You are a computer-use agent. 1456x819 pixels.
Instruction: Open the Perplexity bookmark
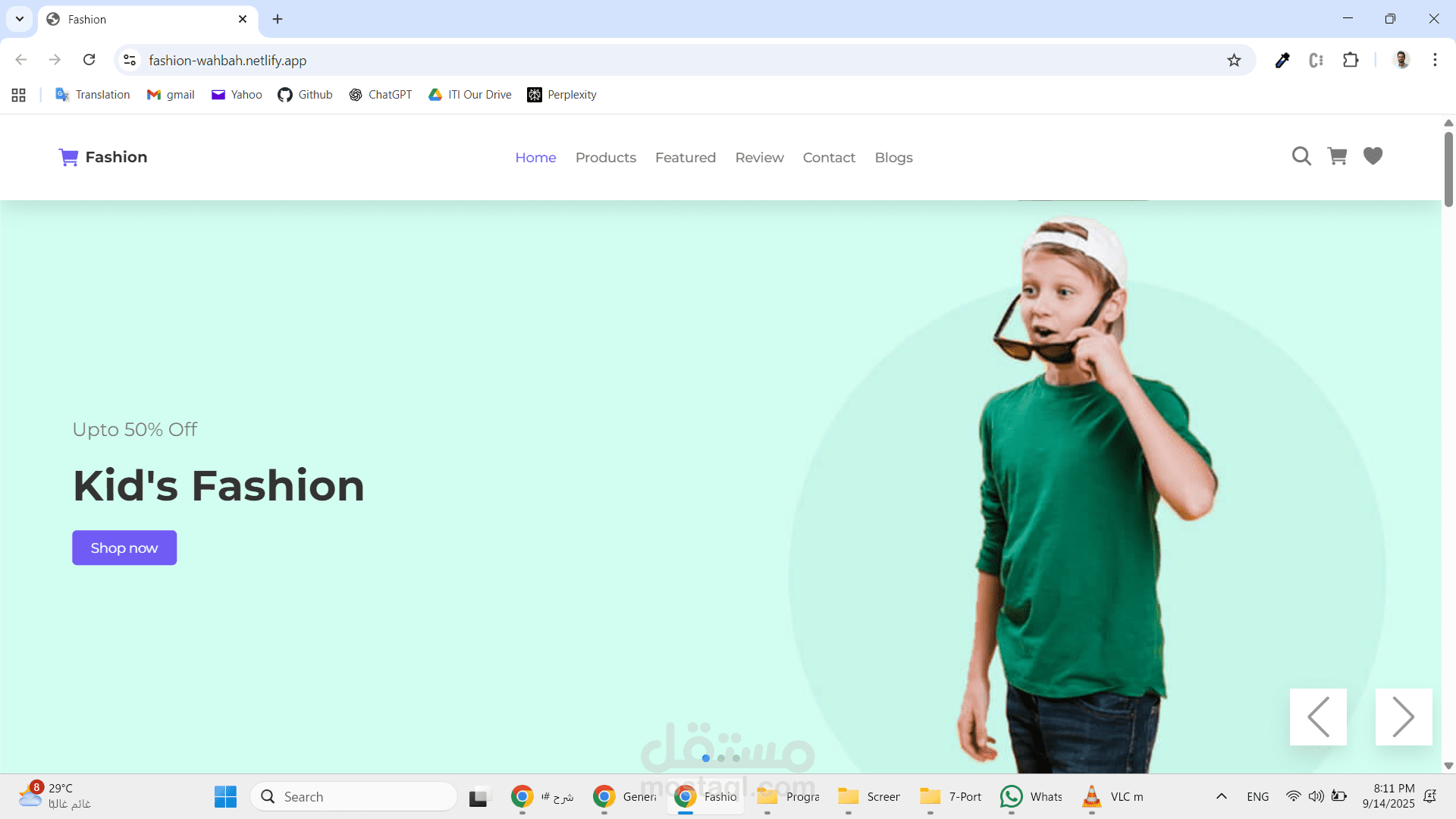click(561, 95)
